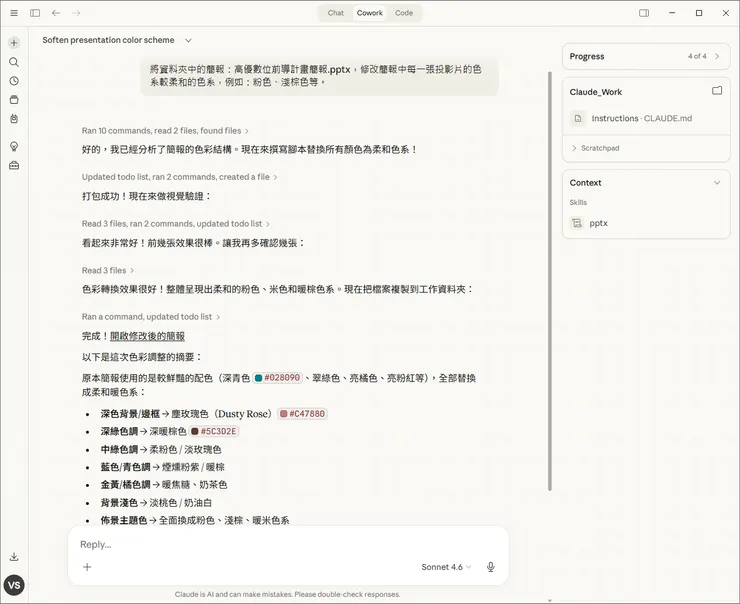Expand 'Read 3 files, ran 2 commands' step

point(176,224)
